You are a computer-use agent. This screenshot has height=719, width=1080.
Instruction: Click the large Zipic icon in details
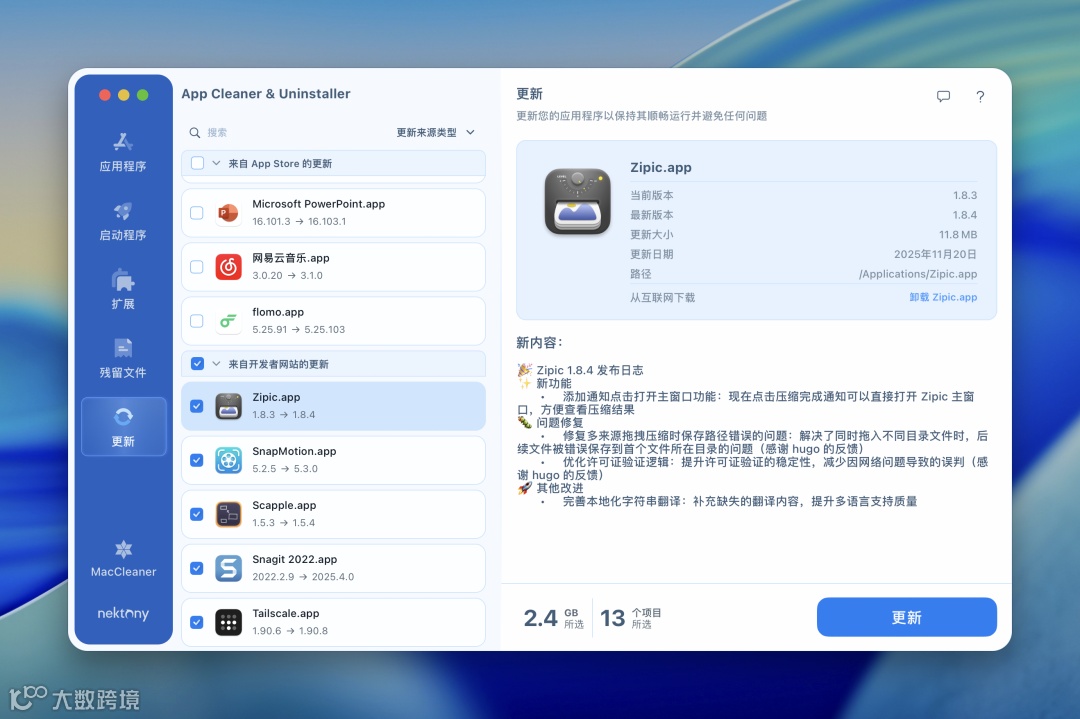(x=578, y=202)
